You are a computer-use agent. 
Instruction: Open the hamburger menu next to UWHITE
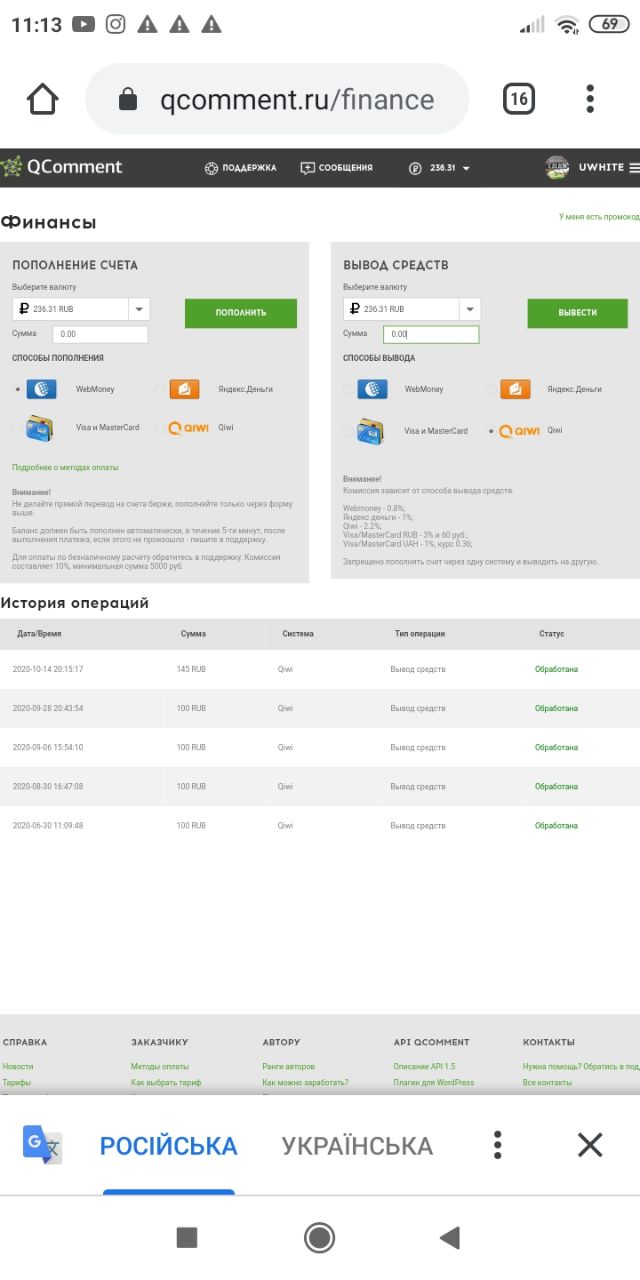coord(634,168)
